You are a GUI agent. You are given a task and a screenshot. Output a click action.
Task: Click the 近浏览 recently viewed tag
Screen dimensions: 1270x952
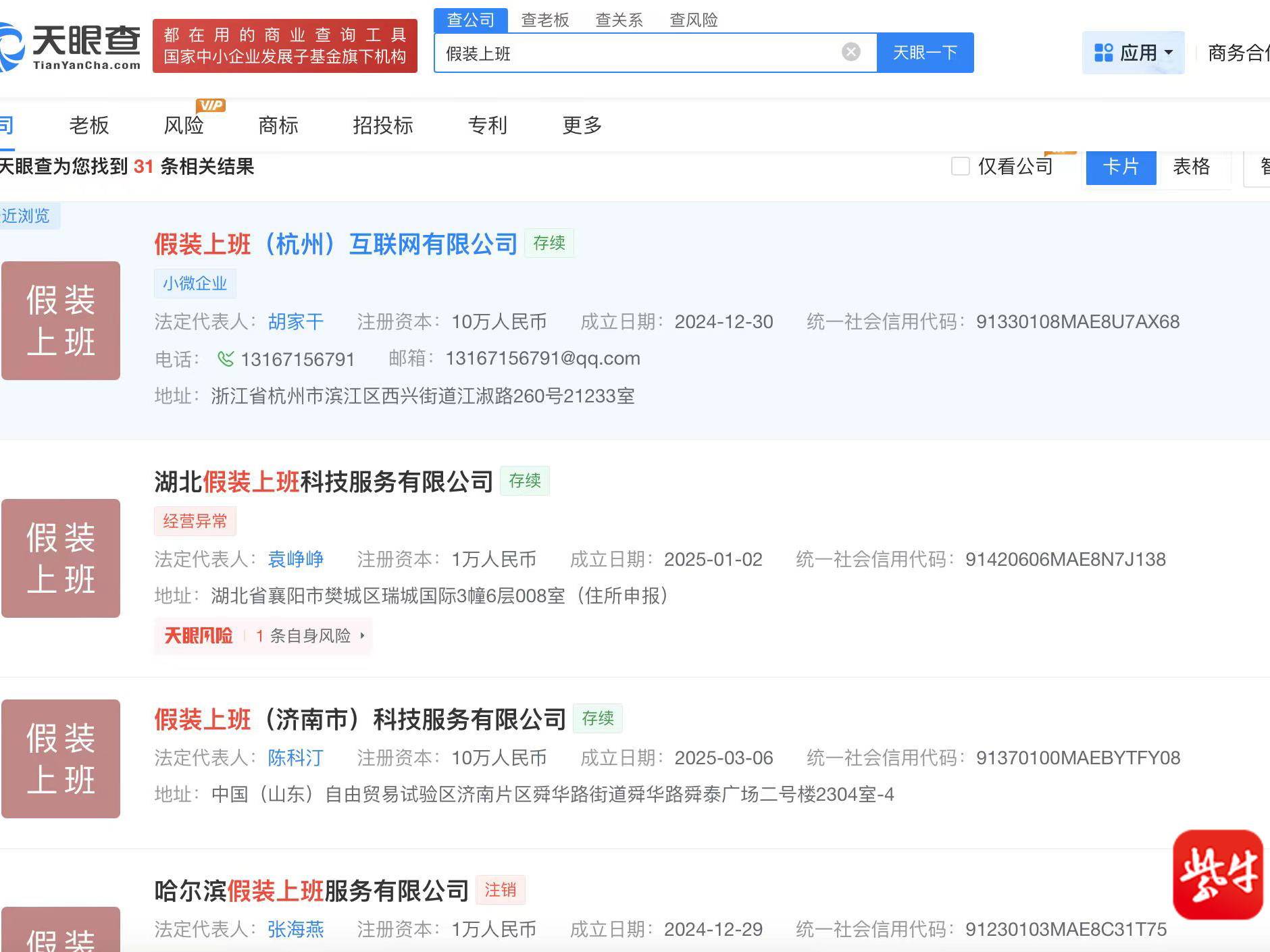pyautogui.click(x=30, y=216)
